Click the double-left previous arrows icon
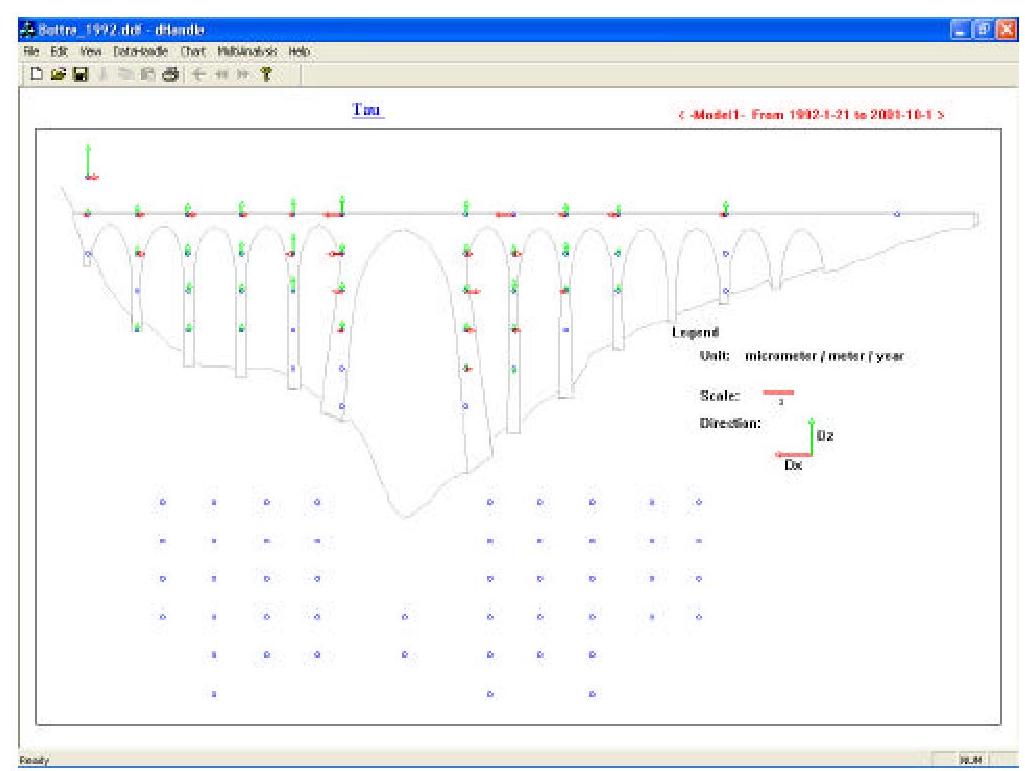Image resolution: width=1025 pixels, height=771 pixels. 222,74
